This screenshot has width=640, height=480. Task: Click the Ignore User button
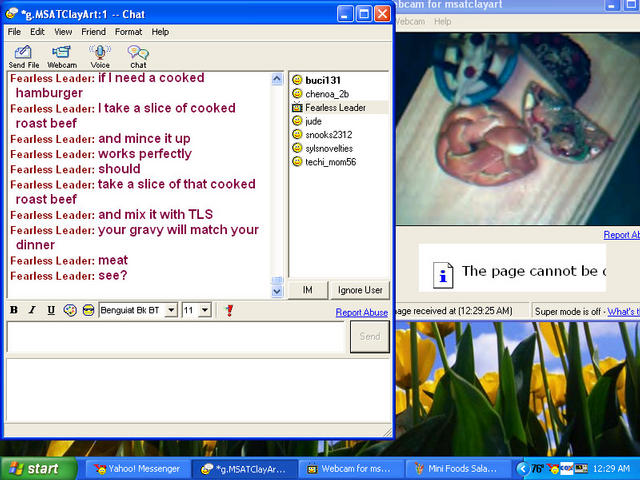pyautogui.click(x=360, y=290)
